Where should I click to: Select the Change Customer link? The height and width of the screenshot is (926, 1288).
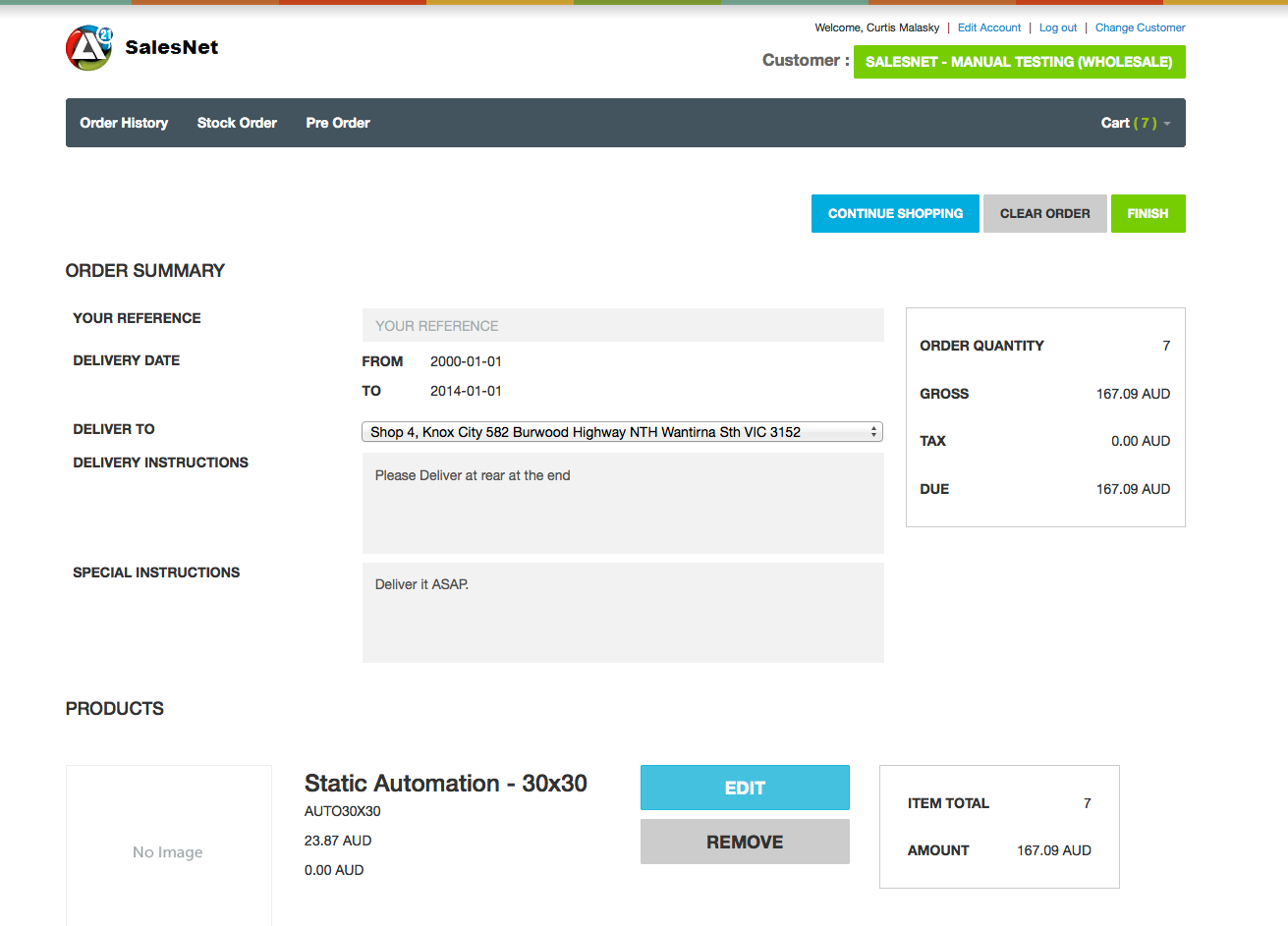click(x=1140, y=27)
